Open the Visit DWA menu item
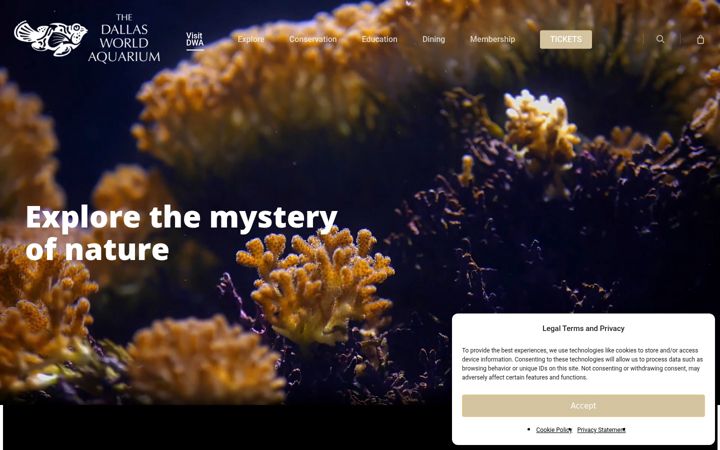The image size is (720, 450). point(195,39)
